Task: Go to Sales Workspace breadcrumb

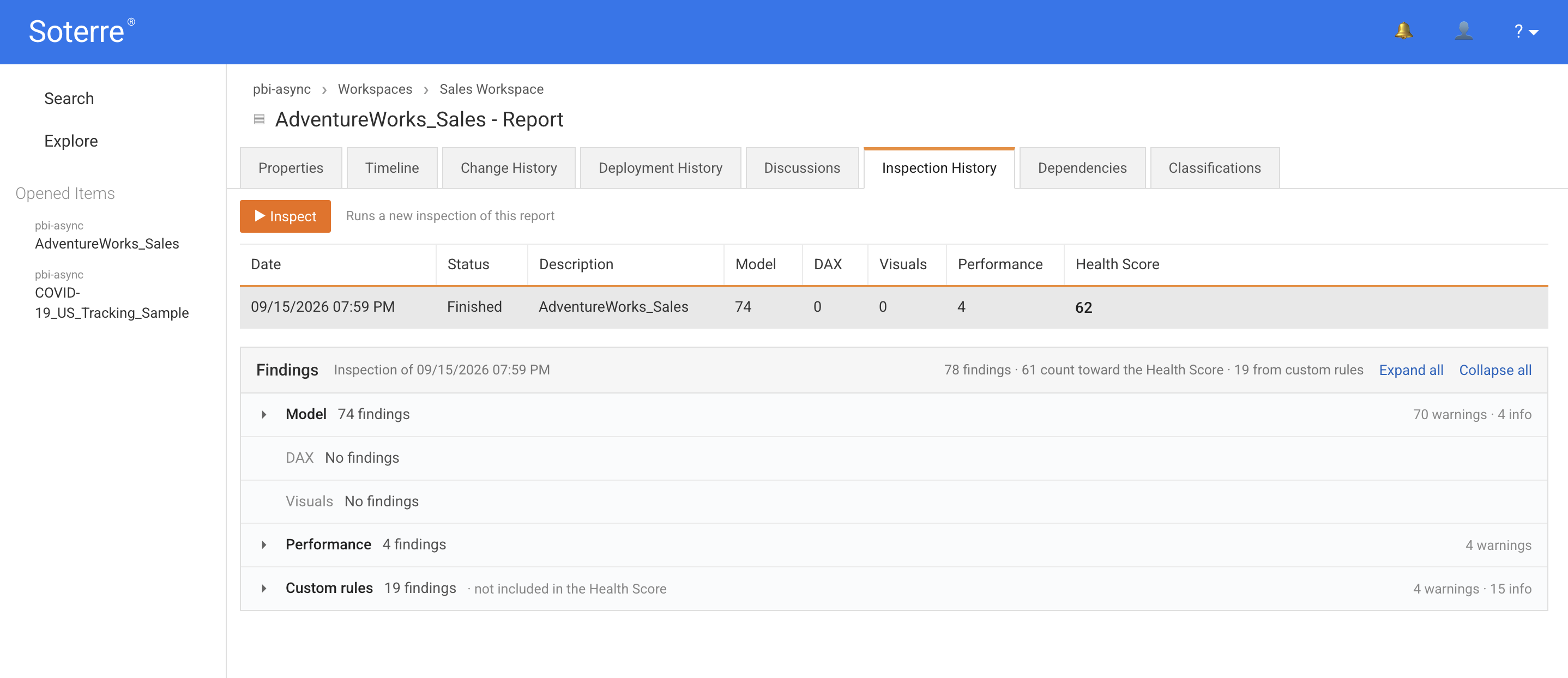Action: [x=491, y=89]
